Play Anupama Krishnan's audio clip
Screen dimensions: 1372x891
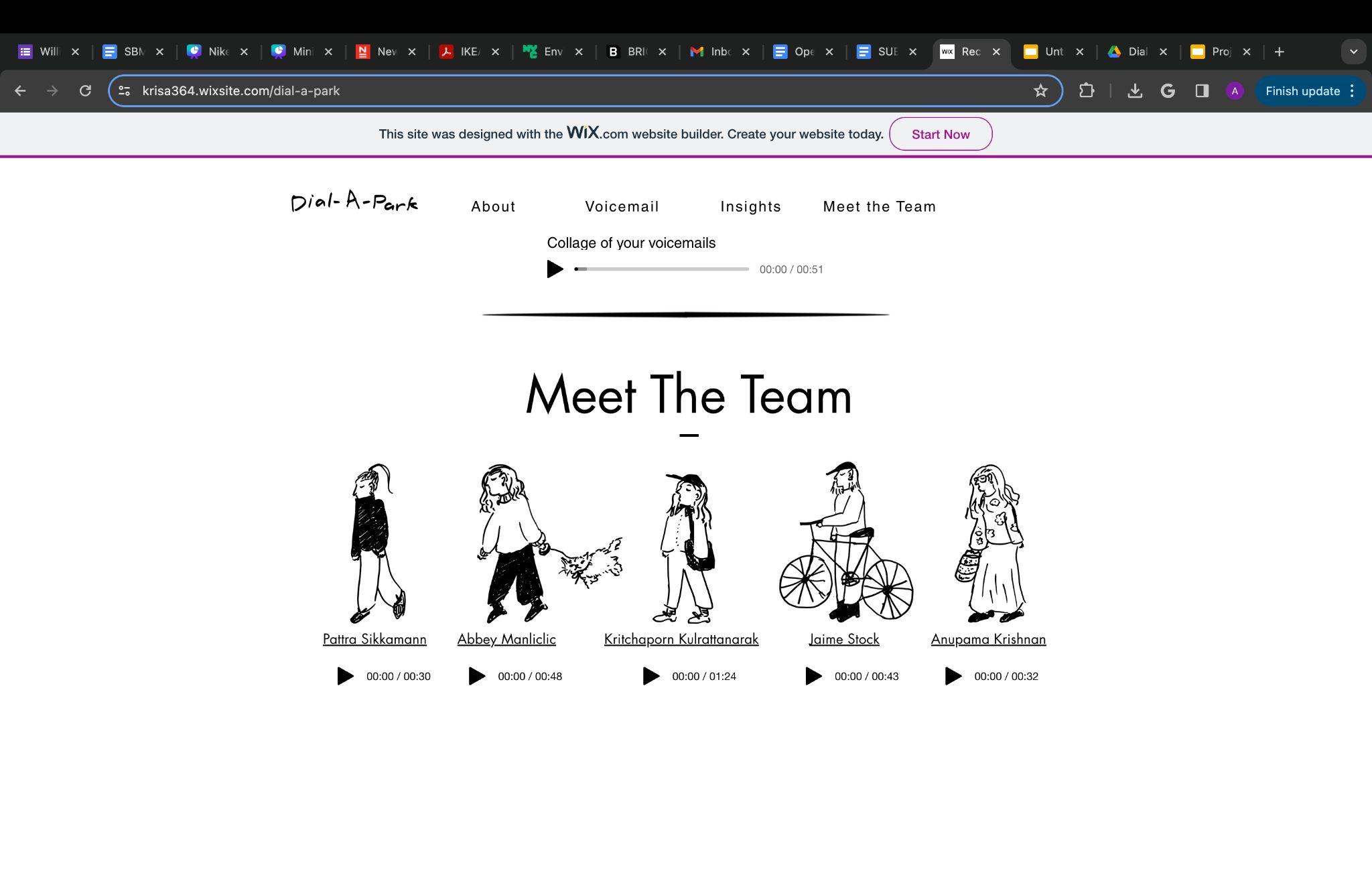click(953, 676)
